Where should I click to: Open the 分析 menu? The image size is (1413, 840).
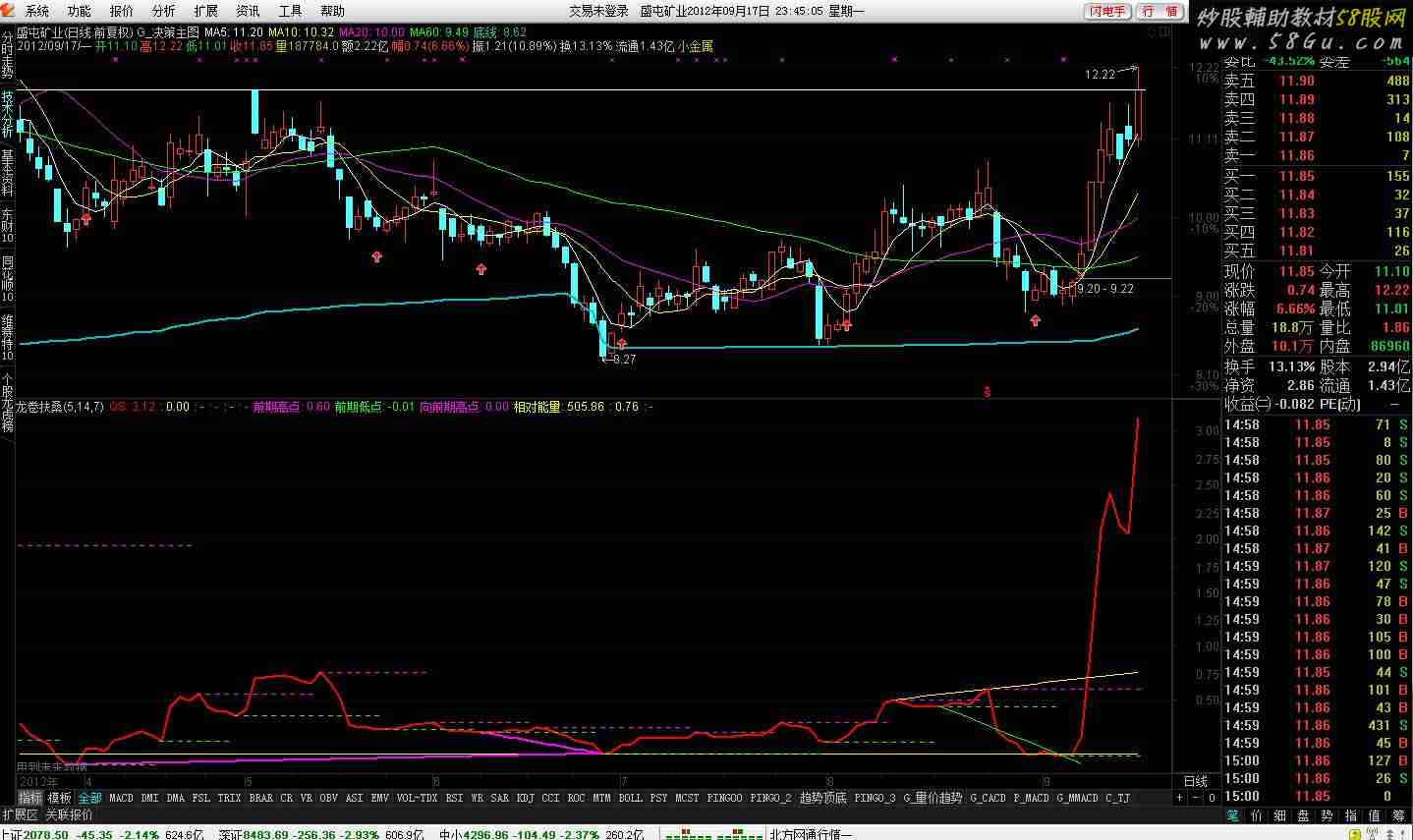click(x=164, y=12)
